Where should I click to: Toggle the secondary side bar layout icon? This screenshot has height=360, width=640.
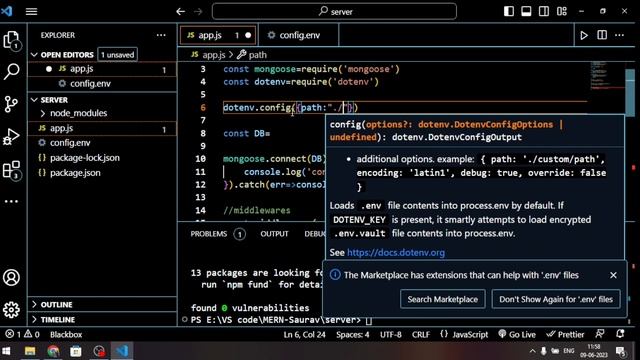pyautogui.click(x=544, y=11)
